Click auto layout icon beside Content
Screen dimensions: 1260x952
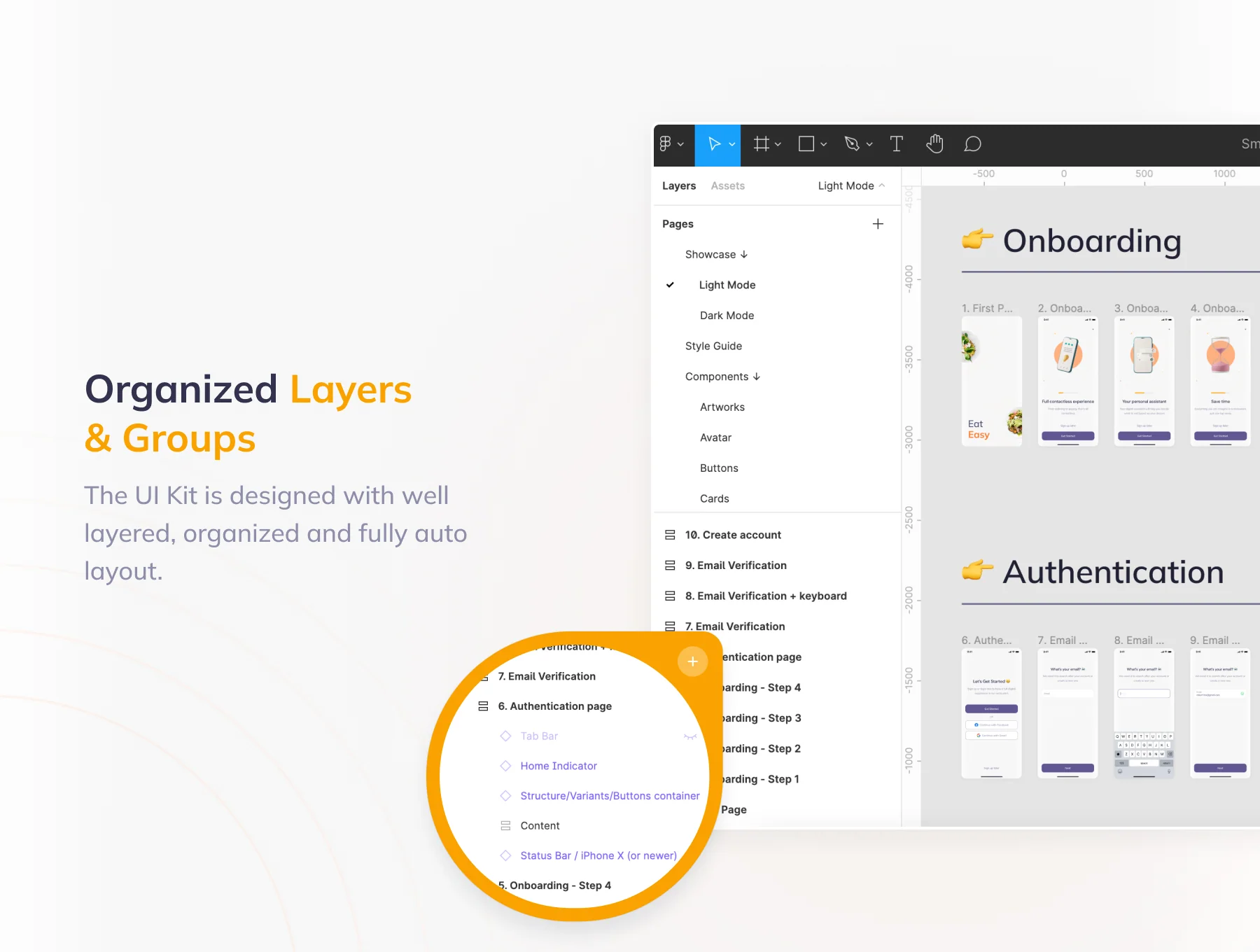[505, 826]
